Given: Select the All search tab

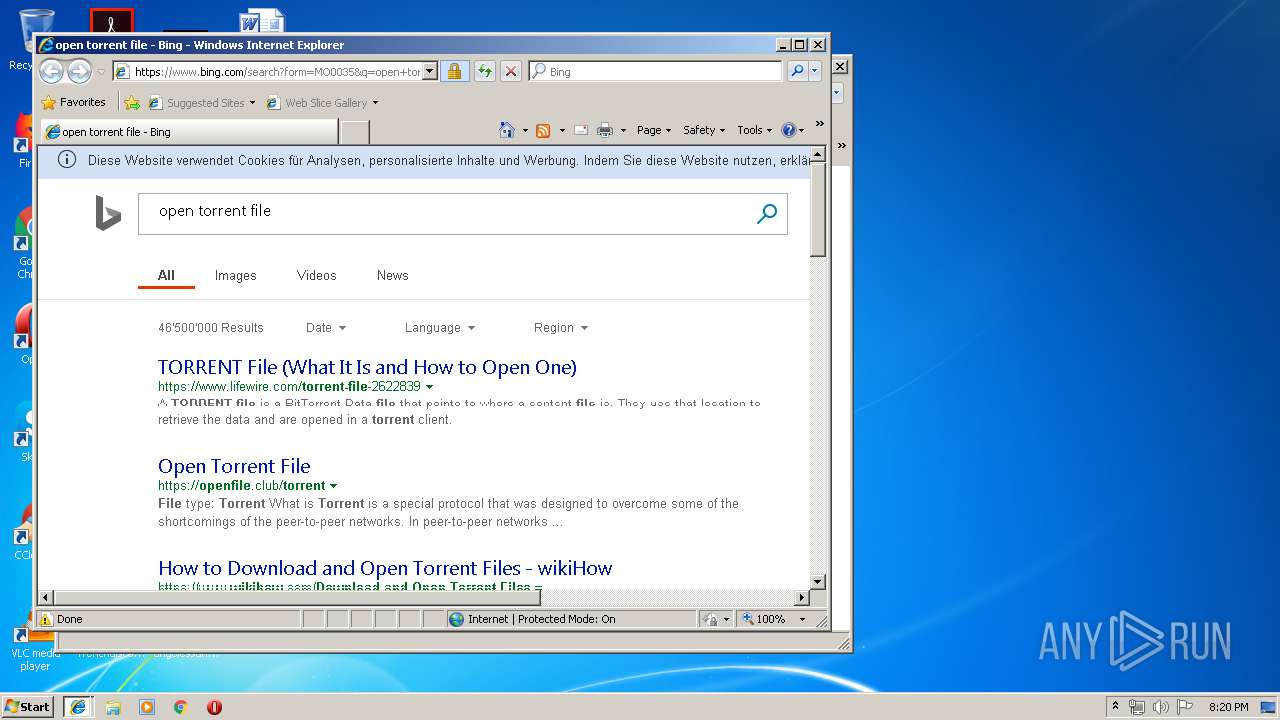Looking at the screenshot, I should (166, 275).
